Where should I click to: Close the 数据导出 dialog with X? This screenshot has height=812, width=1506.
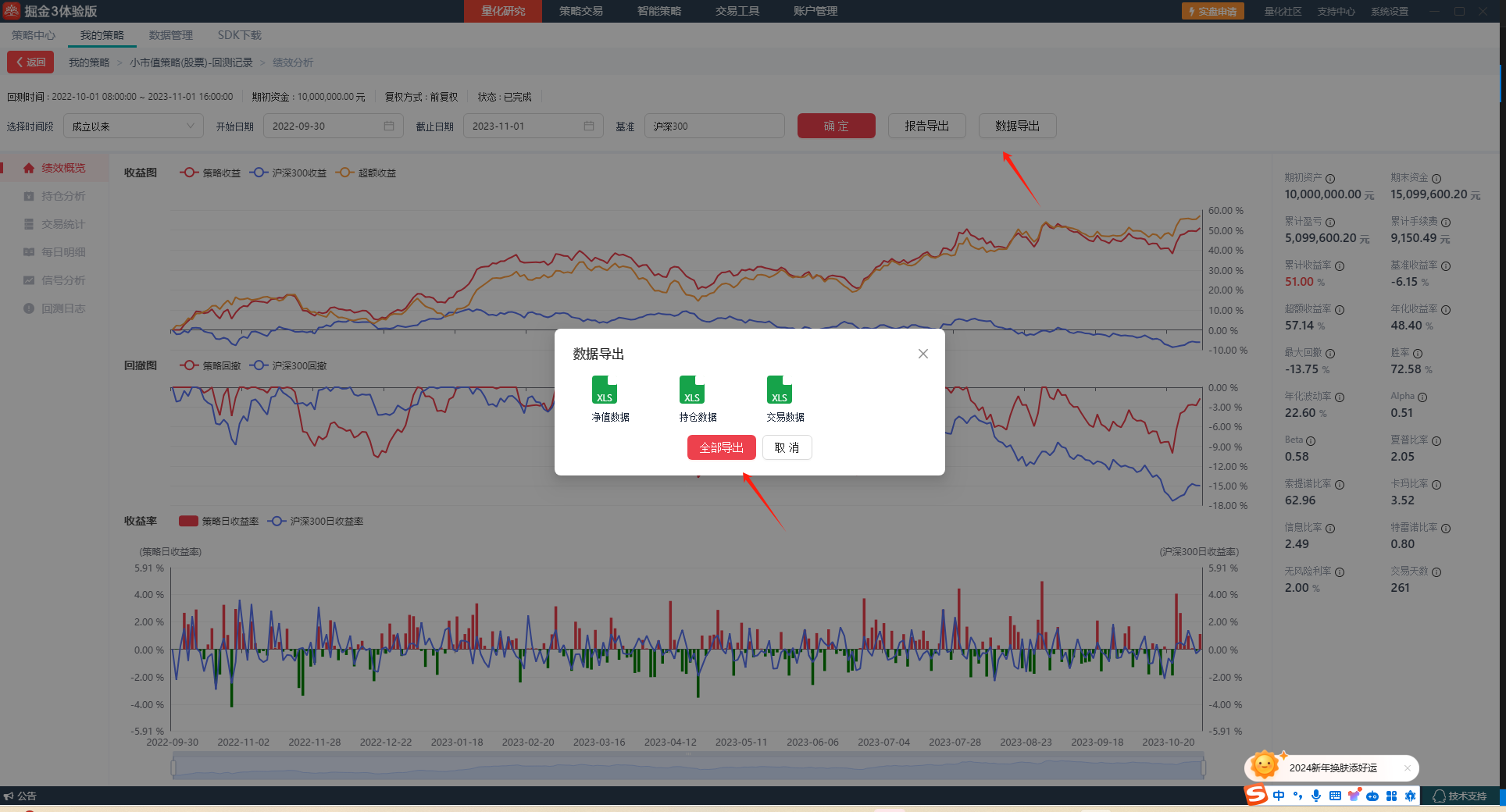coord(923,354)
